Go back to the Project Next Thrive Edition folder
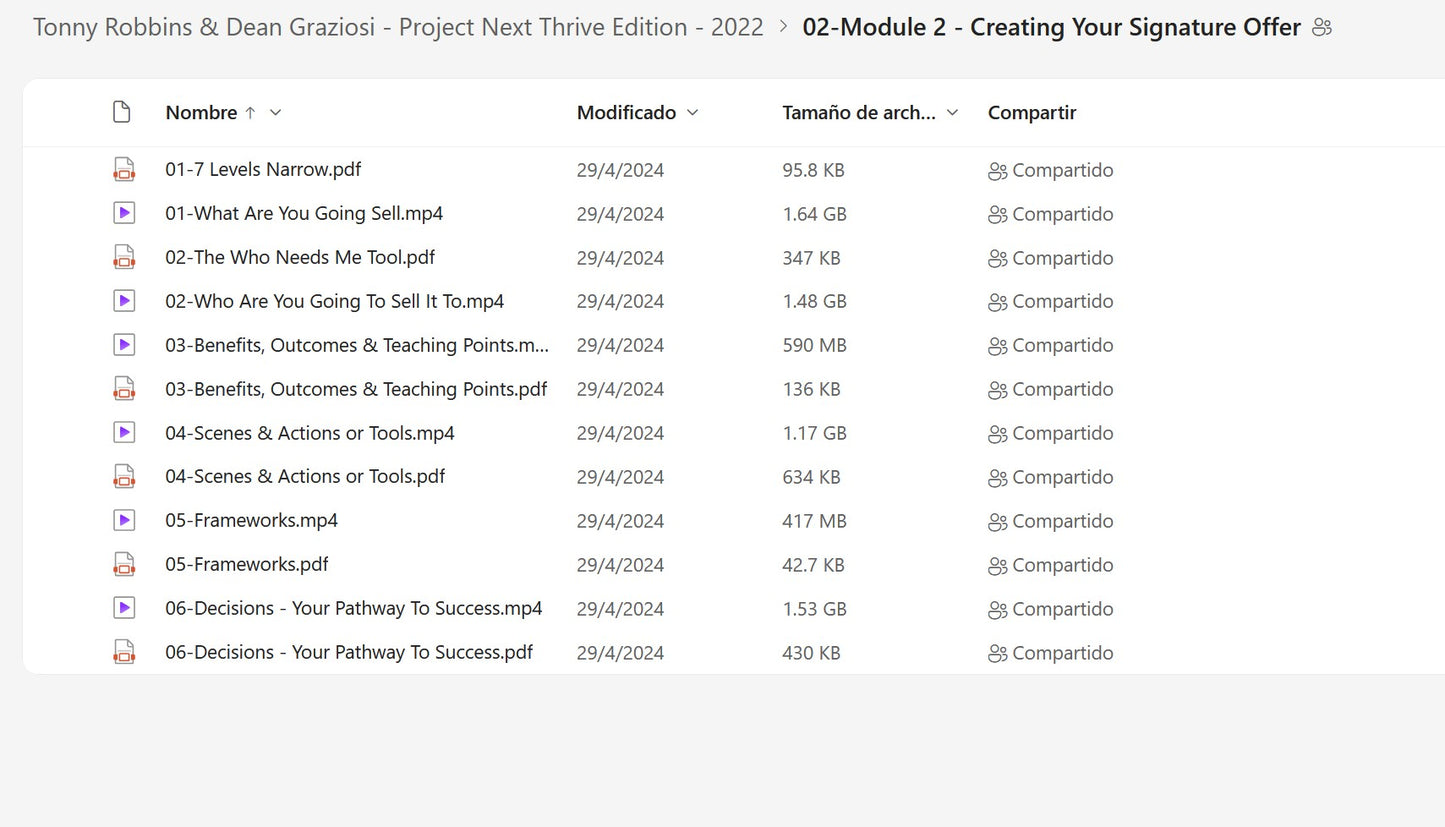Image resolution: width=1445 pixels, height=827 pixels. pyautogui.click(x=398, y=27)
